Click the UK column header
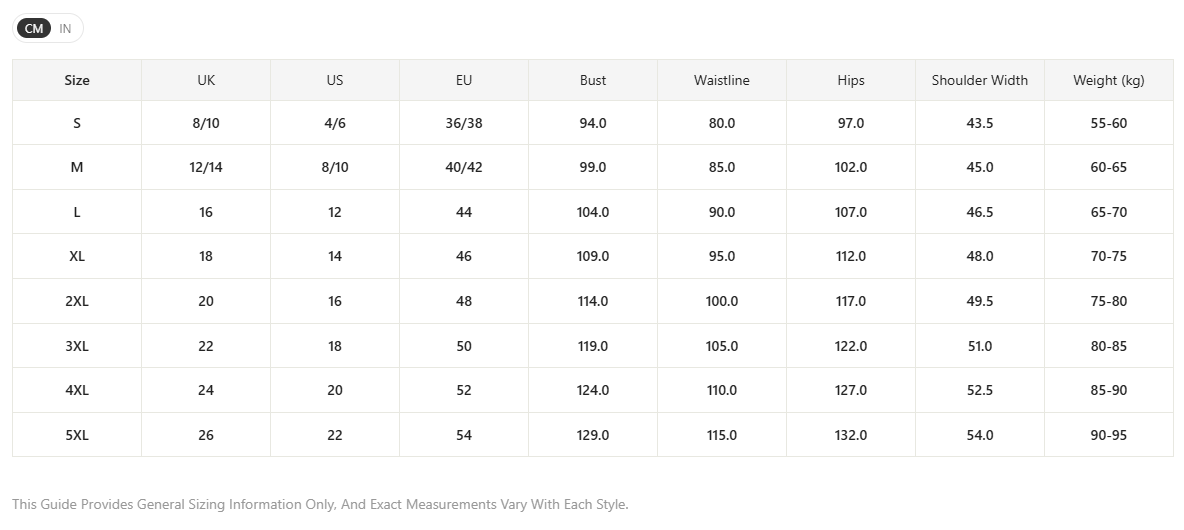This screenshot has height=530, width=1184. (x=206, y=80)
